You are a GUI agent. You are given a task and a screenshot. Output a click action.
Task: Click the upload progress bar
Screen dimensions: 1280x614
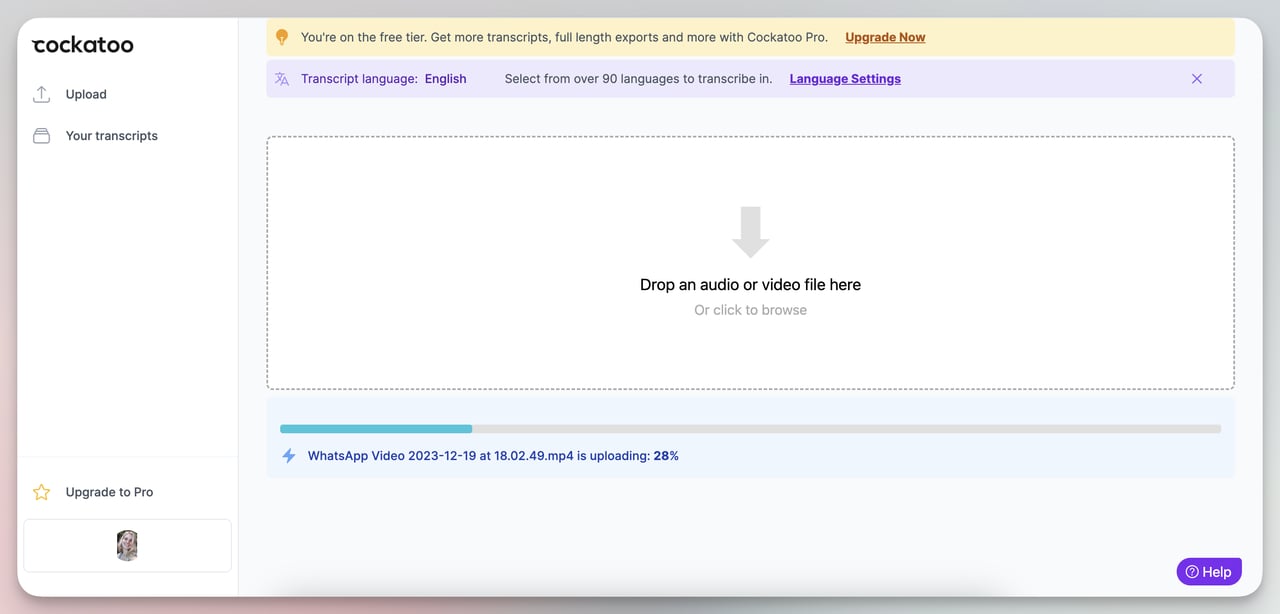pyautogui.click(x=750, y=428)
